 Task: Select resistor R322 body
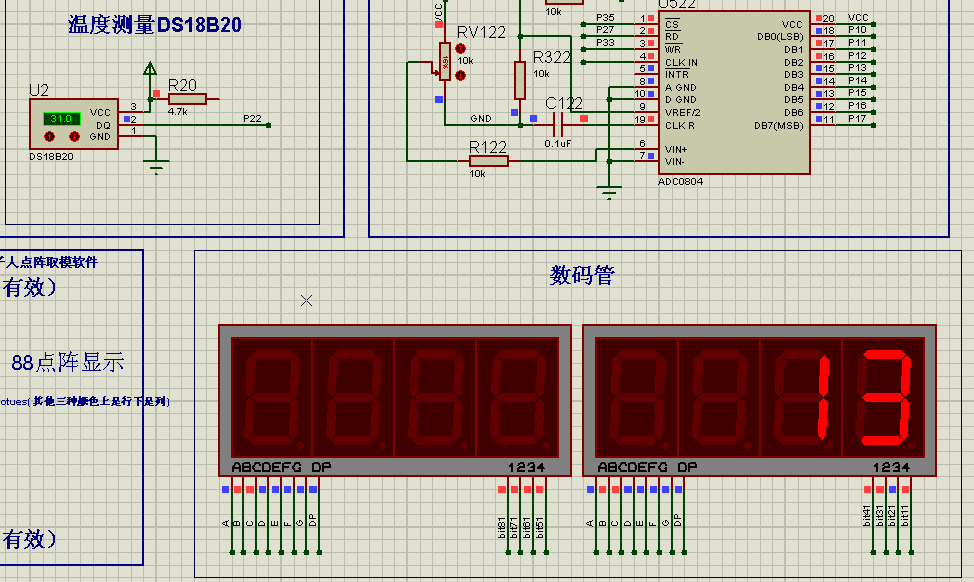pyautogui.click(x=520, y=80)
